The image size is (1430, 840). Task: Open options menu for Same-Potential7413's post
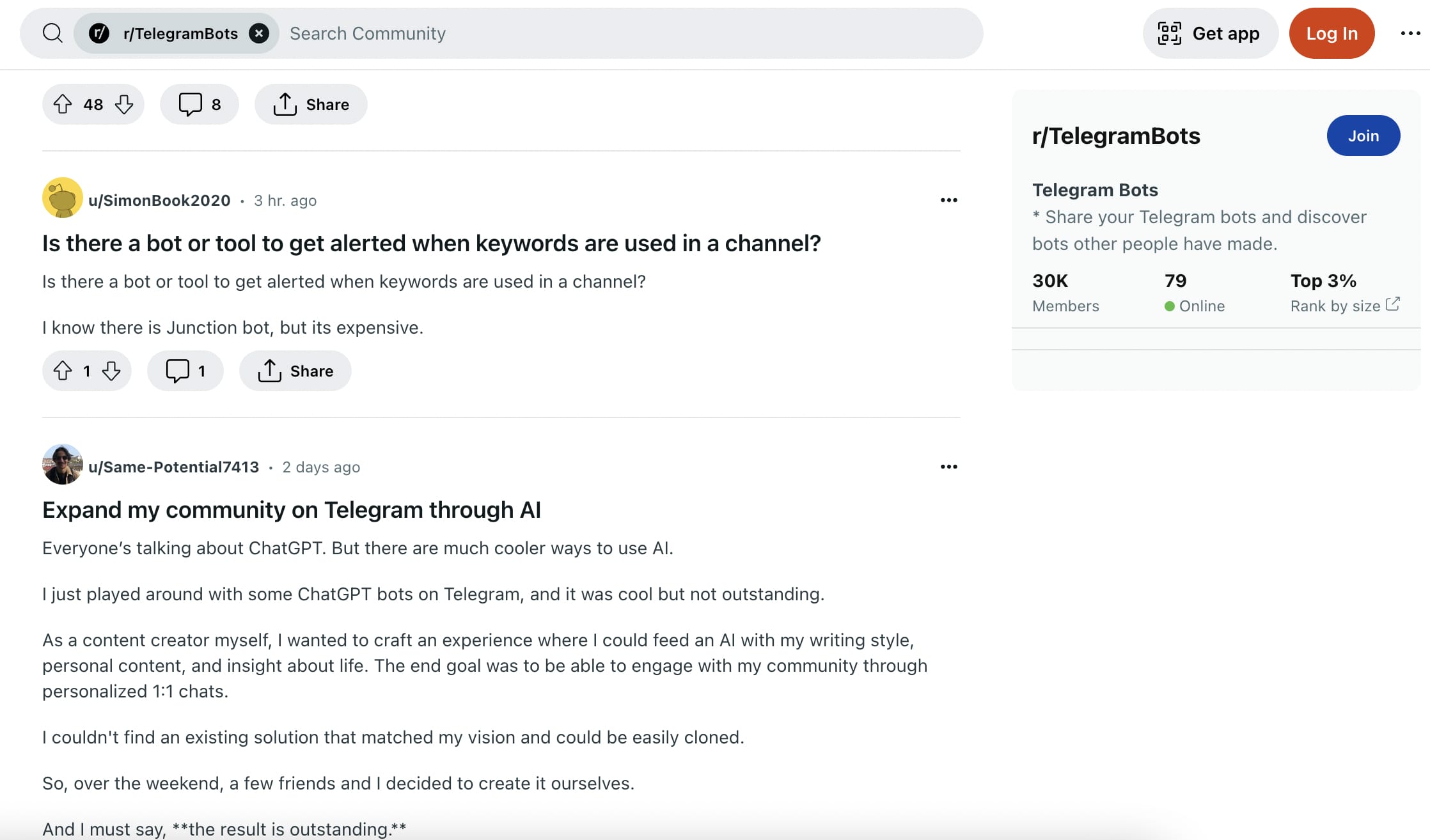[948, 467]
